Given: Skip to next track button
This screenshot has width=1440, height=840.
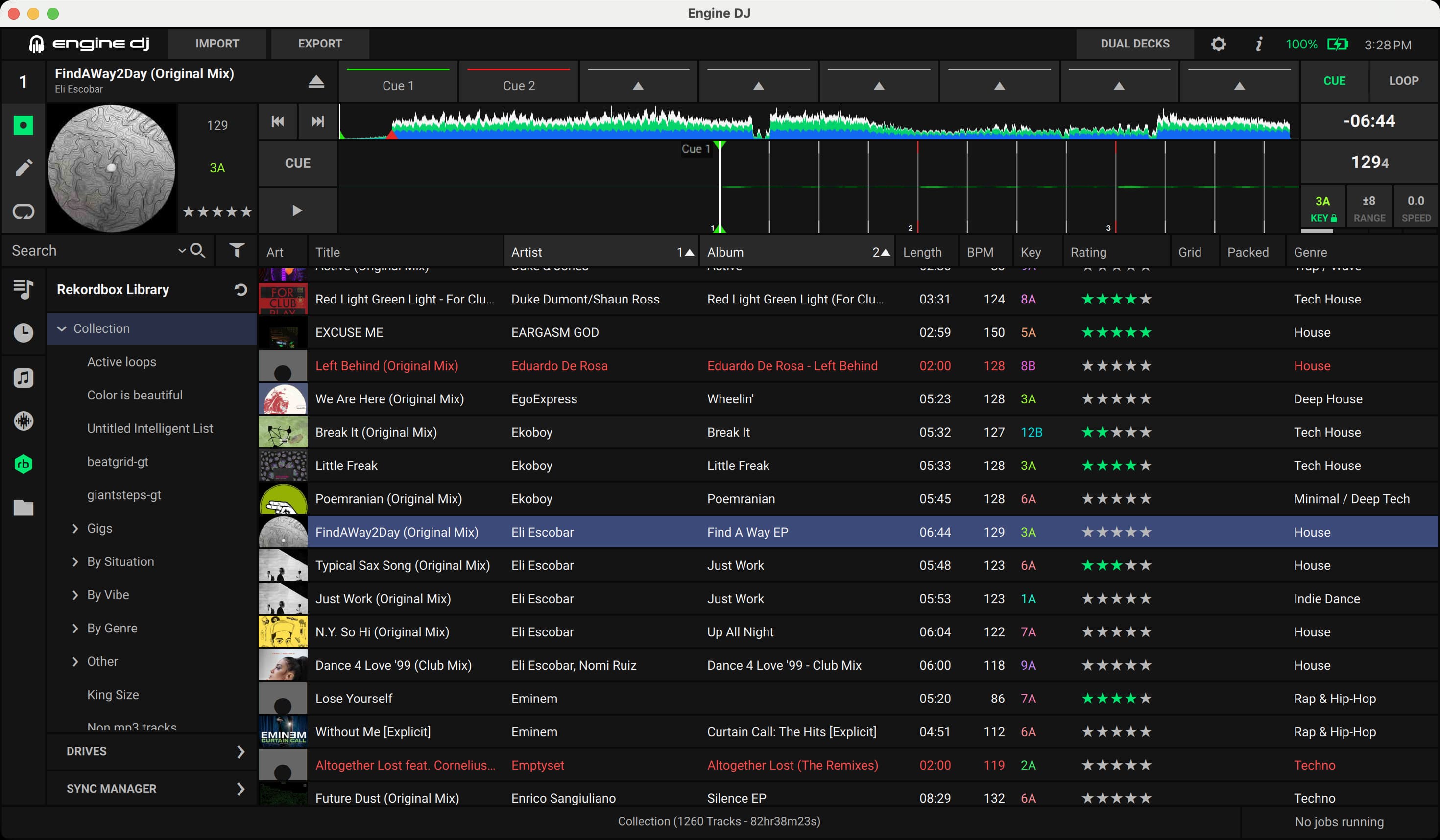Looking at the screenshot, I should 318,121.
